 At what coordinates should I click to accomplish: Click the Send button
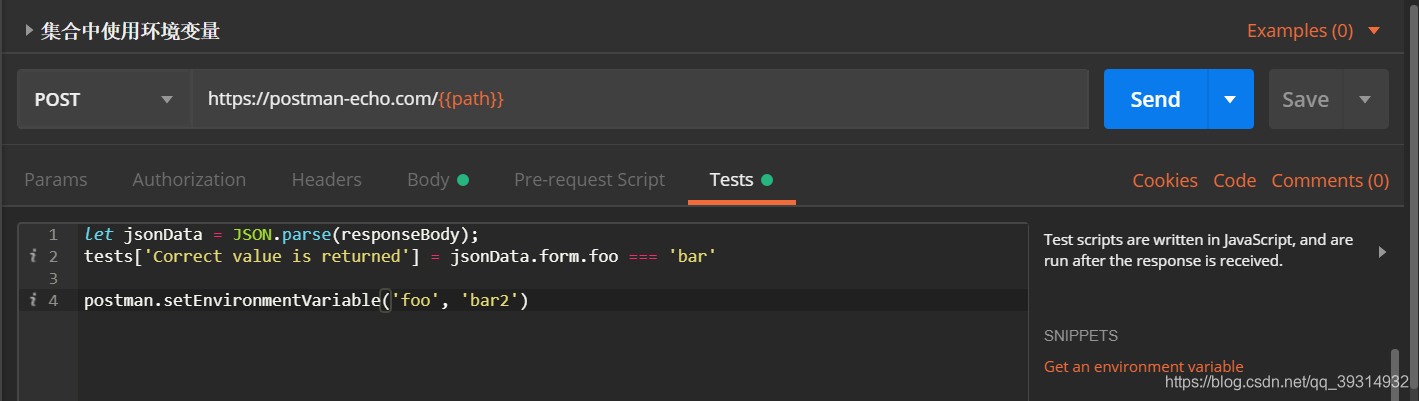pyautogui.click(x=1155, y=99)
